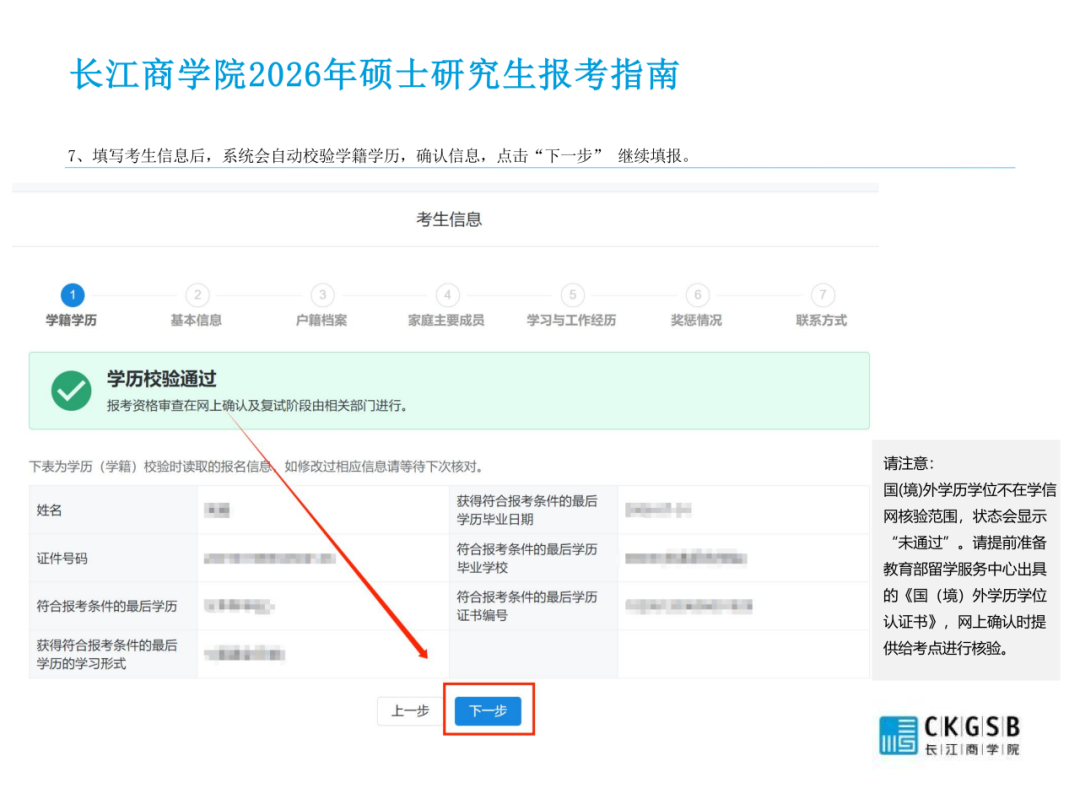Go to step 3 circle 户籍档案
The width and height of the screenshot is (1080, 810).
coord(322,295)
